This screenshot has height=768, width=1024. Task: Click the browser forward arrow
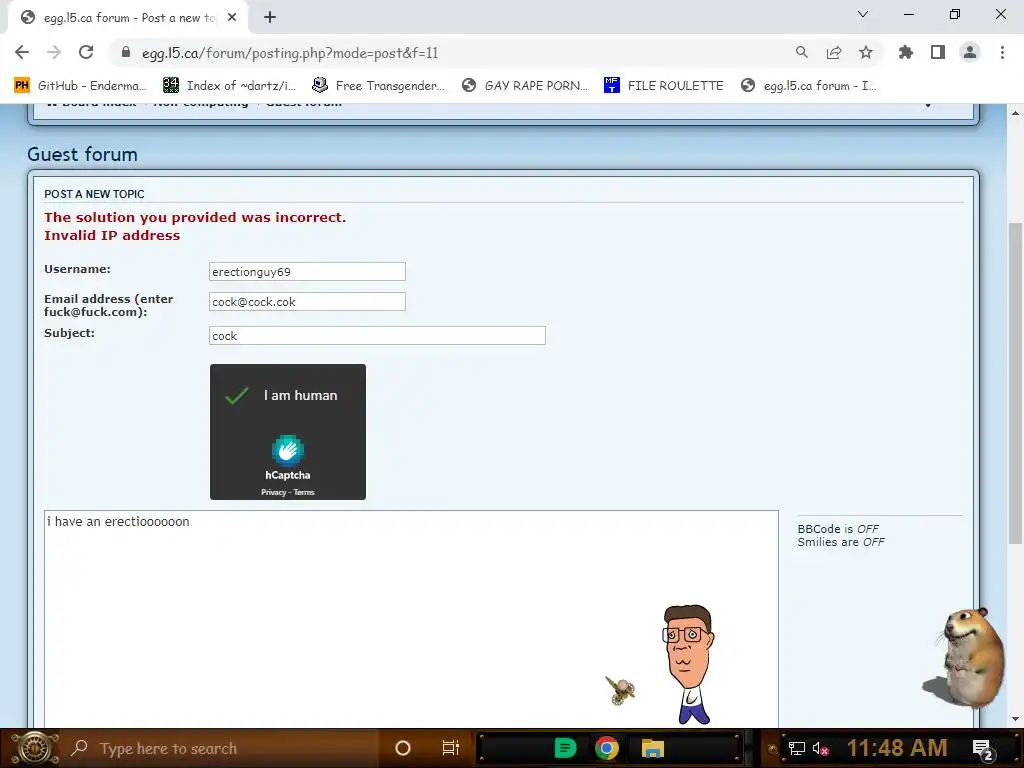[54, 52]
